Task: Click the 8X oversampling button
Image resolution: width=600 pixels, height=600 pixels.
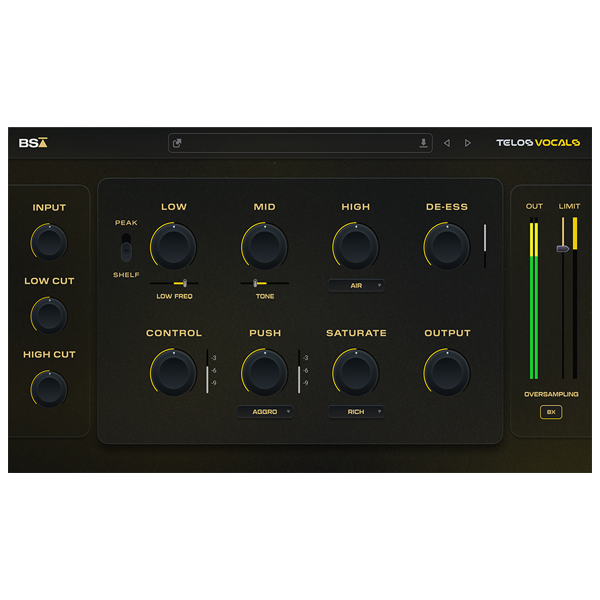Action: coord(550,411)
